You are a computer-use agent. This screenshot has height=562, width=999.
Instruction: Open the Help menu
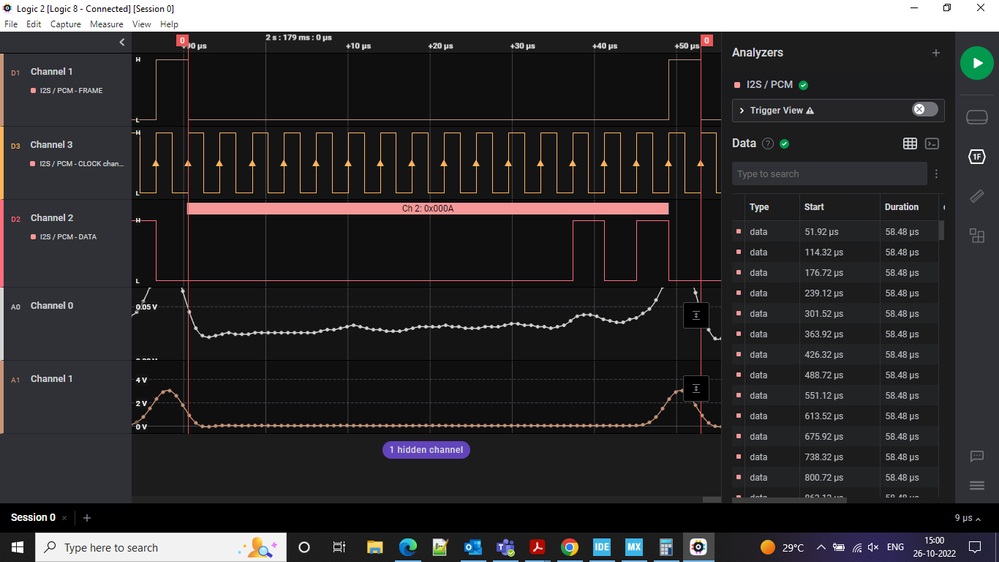169,24
